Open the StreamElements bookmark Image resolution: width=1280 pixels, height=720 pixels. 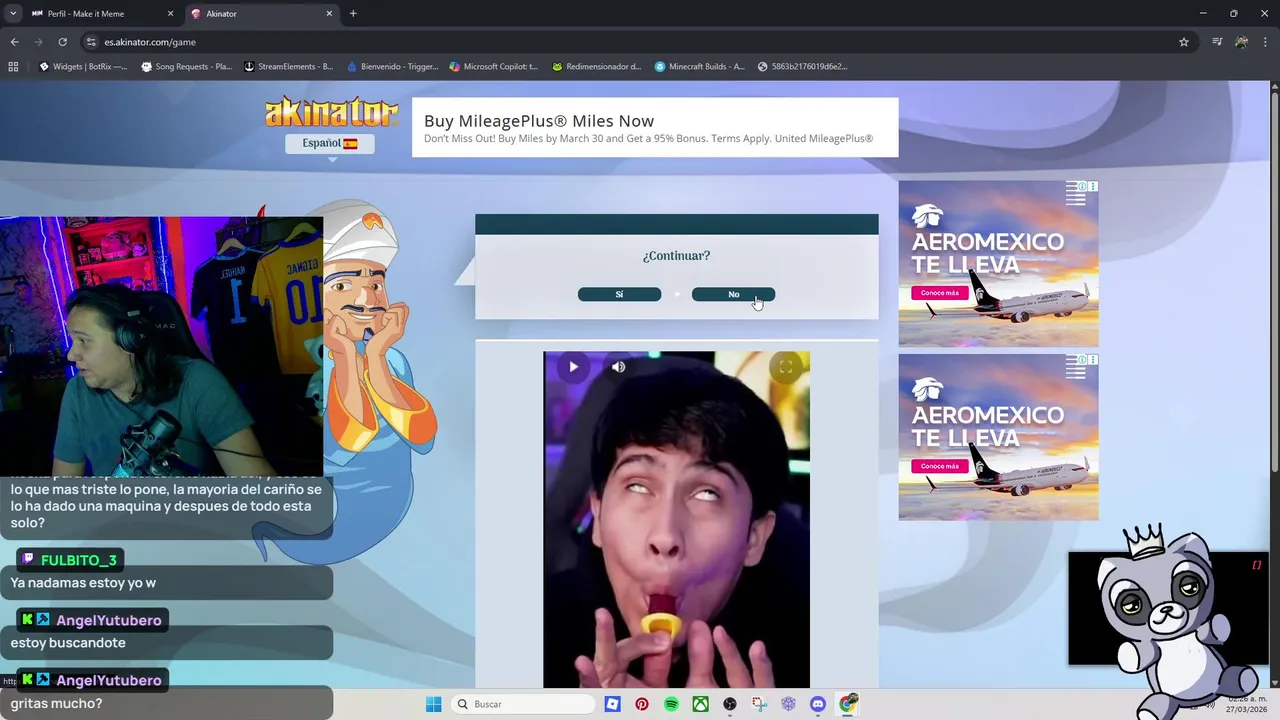[x=289, y=67]
